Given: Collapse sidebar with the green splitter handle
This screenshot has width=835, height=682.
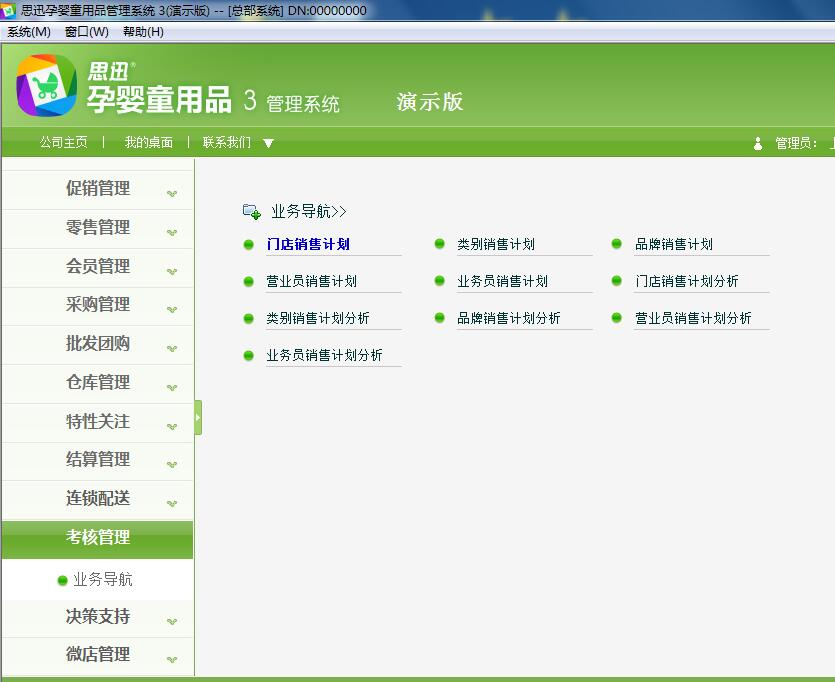Looking at the screenshot, I should (x=198, y=417).
